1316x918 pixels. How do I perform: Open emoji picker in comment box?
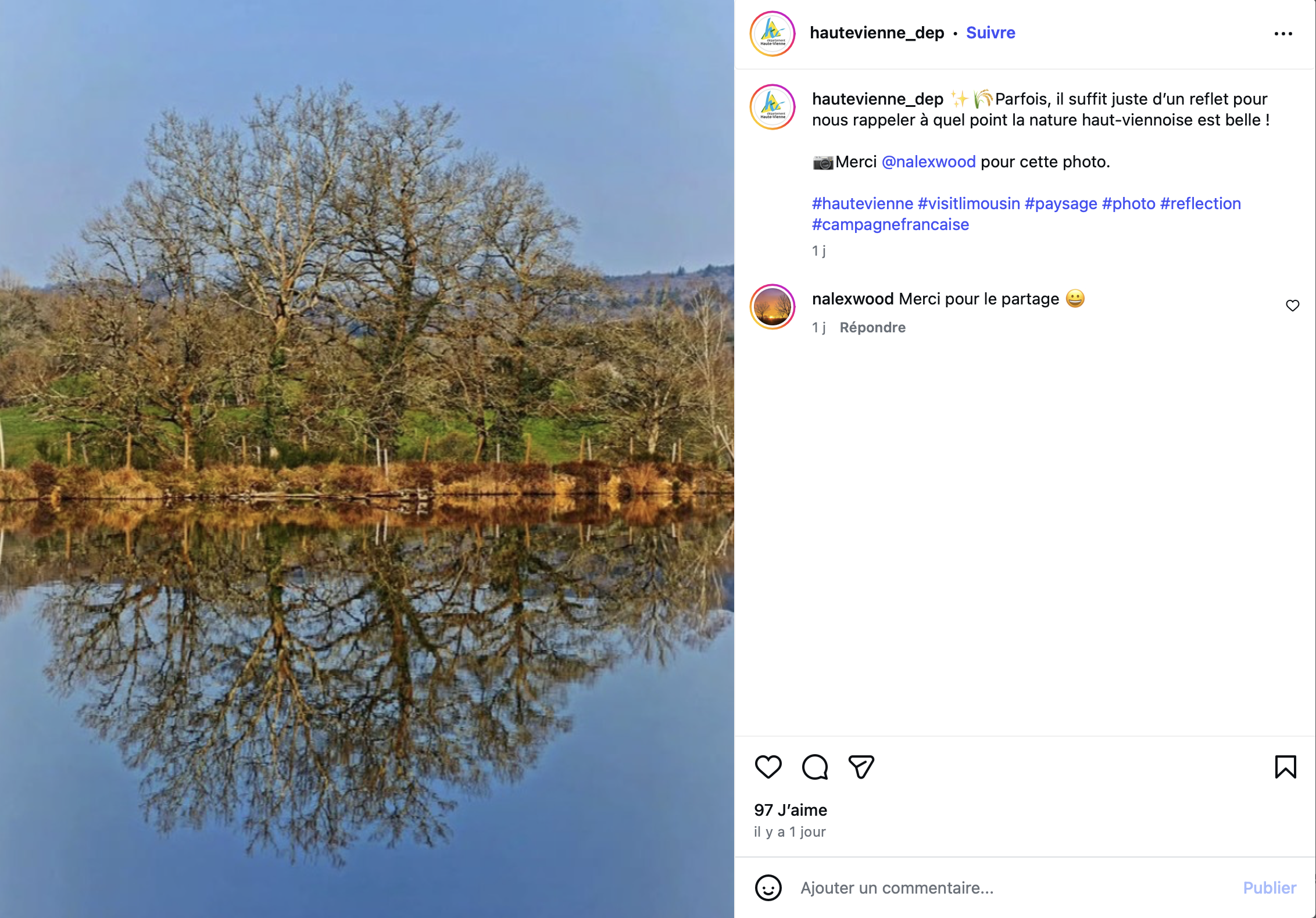click(x=768, y=888)
